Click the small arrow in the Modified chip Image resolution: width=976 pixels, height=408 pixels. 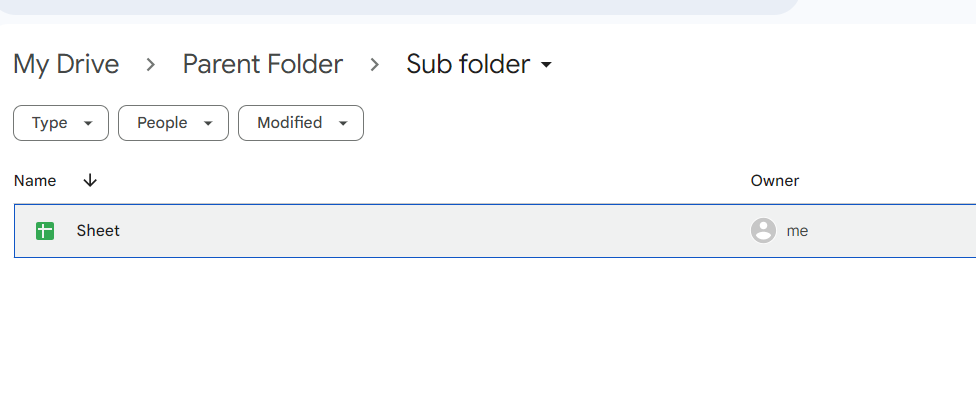[x=343, y=123]
